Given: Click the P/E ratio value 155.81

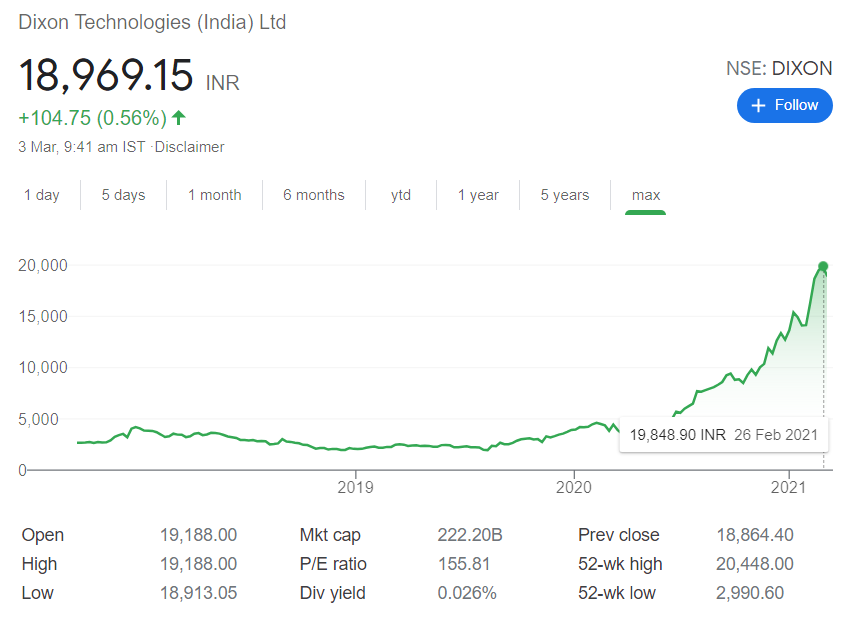Looking at the screenshot, I should (x=464, y=564).
